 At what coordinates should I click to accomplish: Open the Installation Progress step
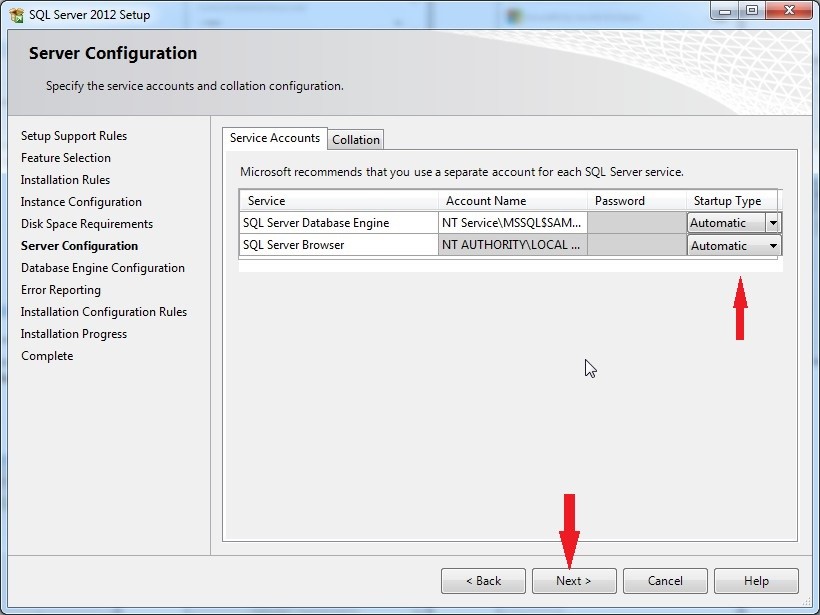click(73, 333)
